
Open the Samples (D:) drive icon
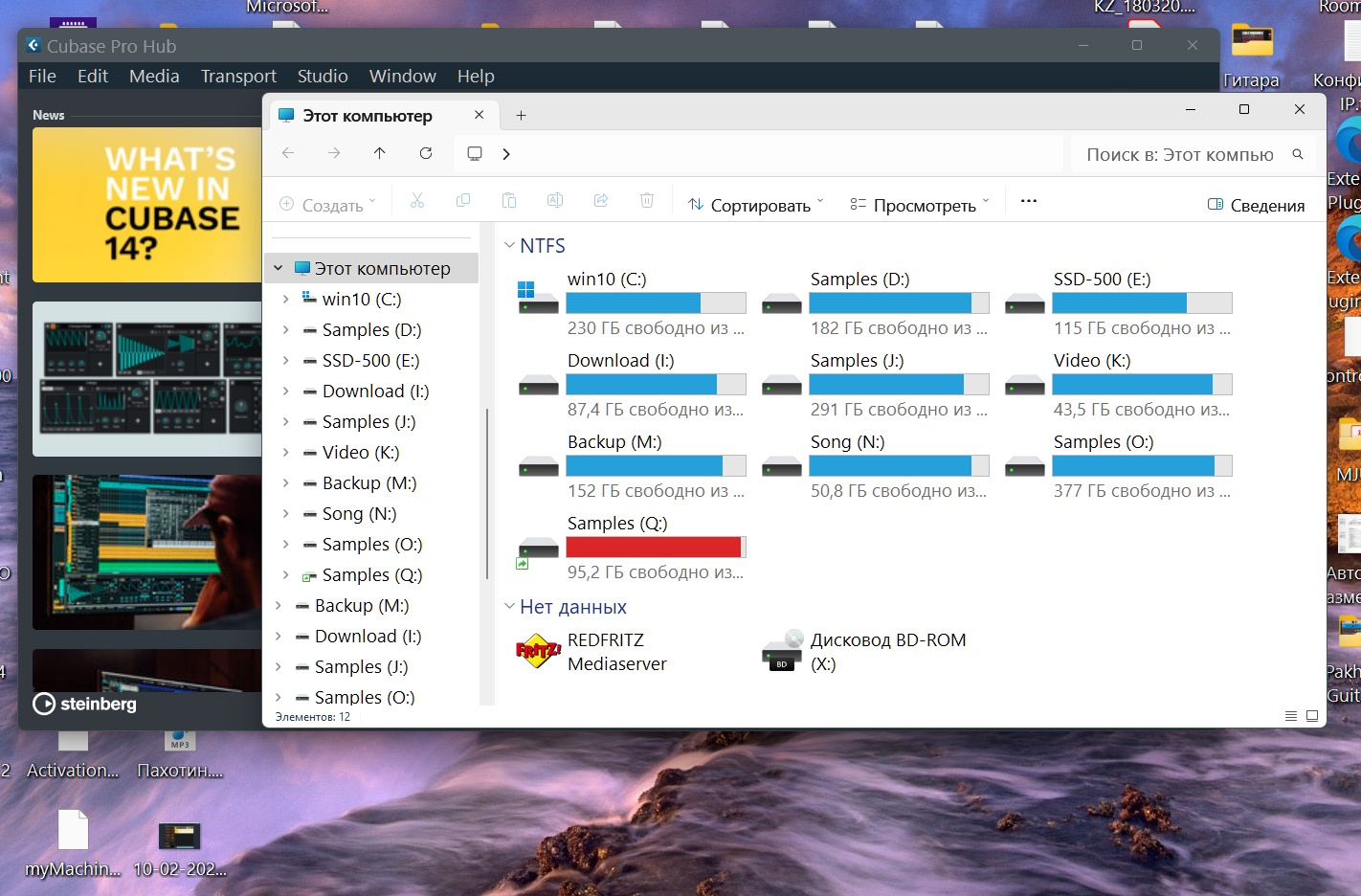point(782,304)
